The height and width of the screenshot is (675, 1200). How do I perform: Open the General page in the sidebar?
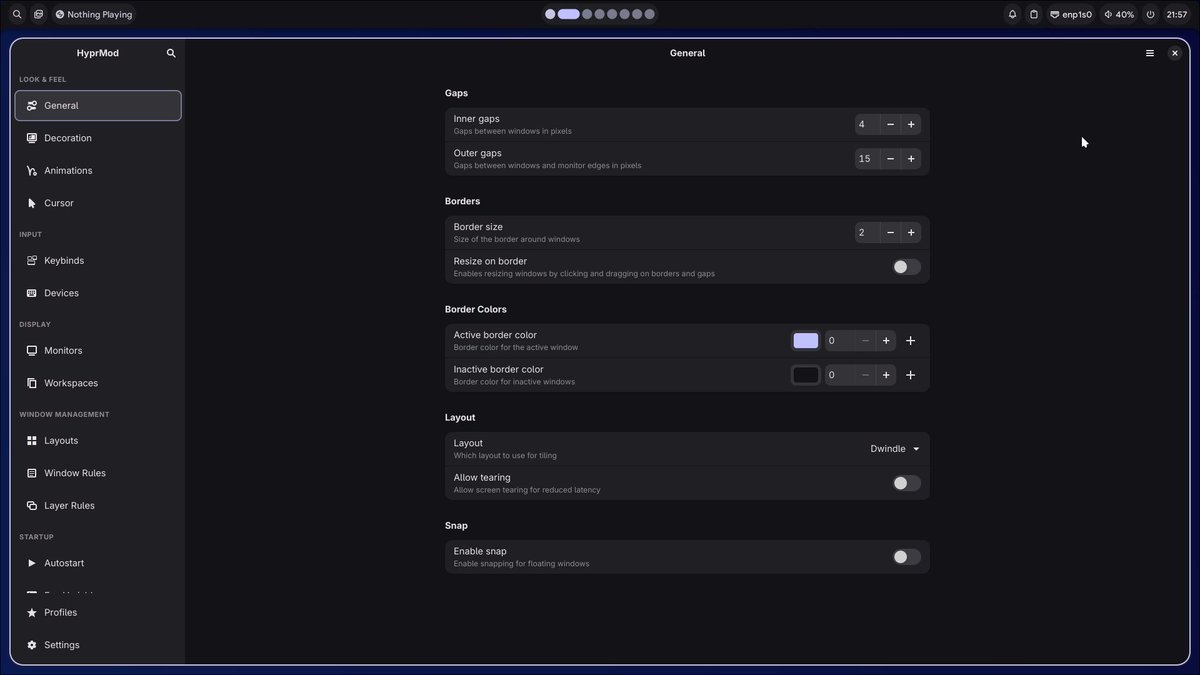coord(98,105)
